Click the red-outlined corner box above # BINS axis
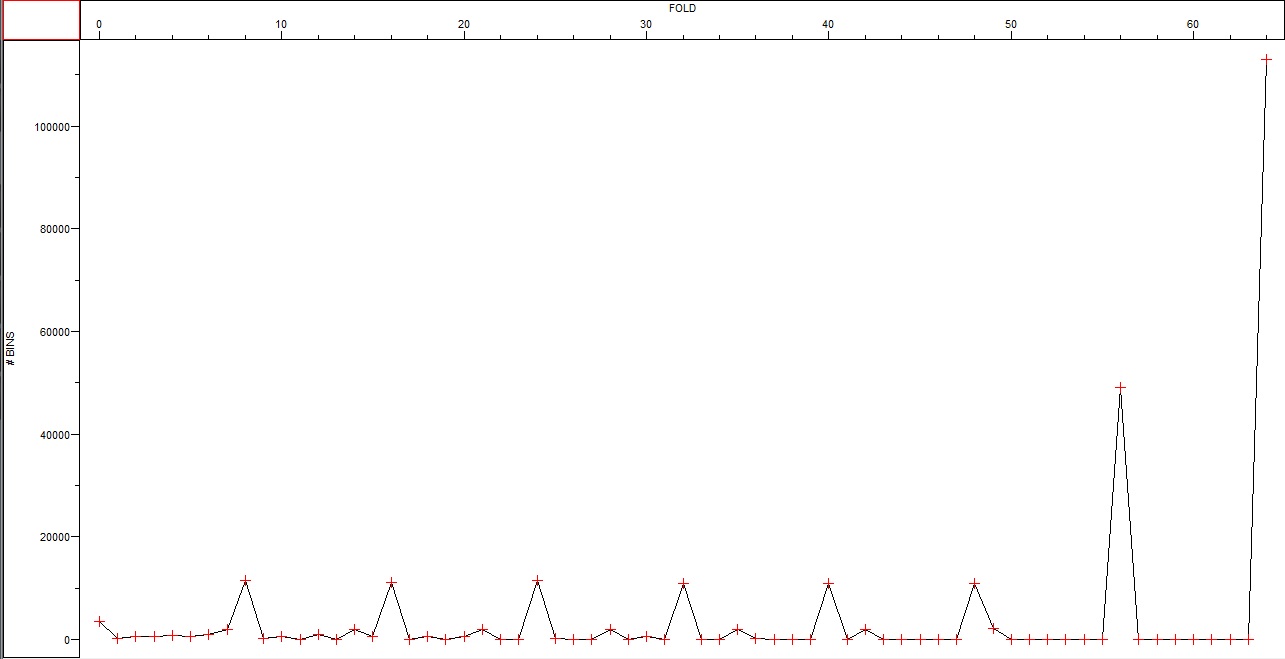 (x=41, y=20)
